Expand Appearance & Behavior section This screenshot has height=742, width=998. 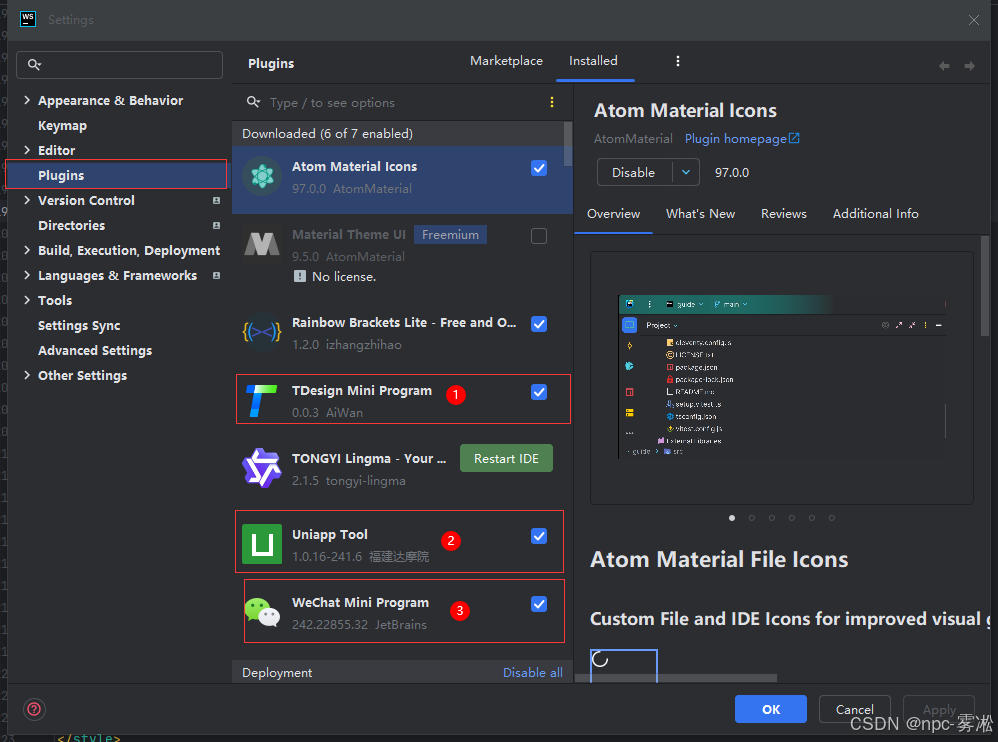(27, 100)
